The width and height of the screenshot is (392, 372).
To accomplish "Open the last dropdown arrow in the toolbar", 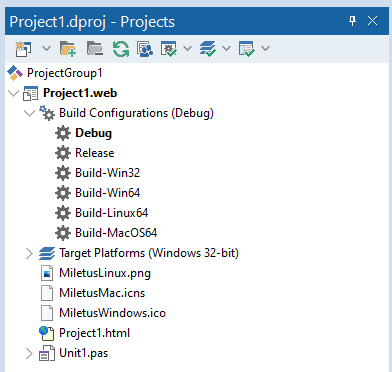I will [265, 49].
